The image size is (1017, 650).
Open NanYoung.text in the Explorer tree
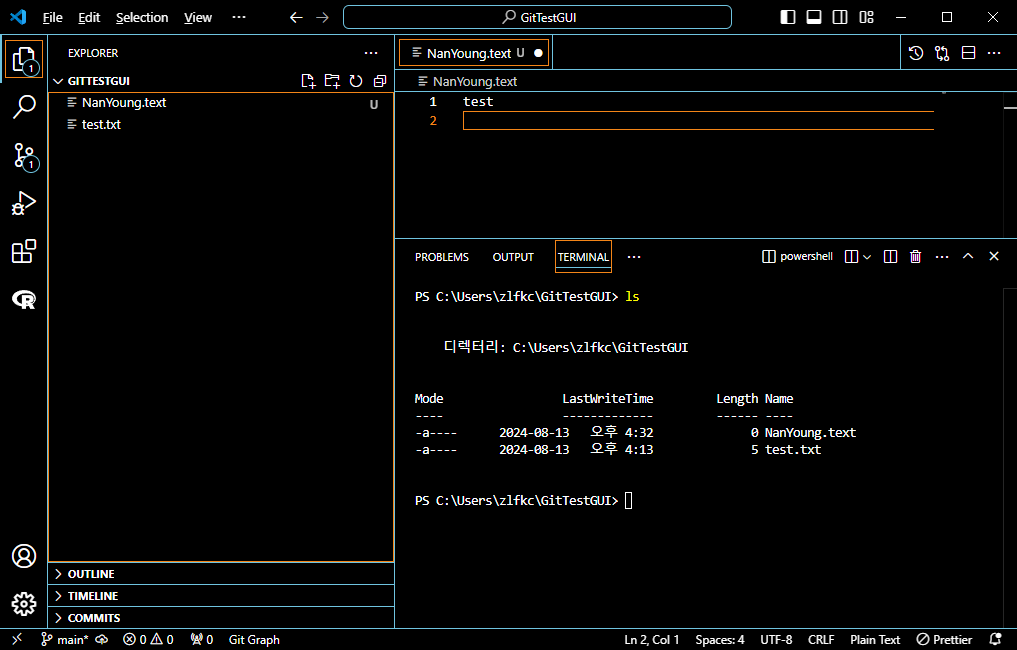(x=221, y=102)
